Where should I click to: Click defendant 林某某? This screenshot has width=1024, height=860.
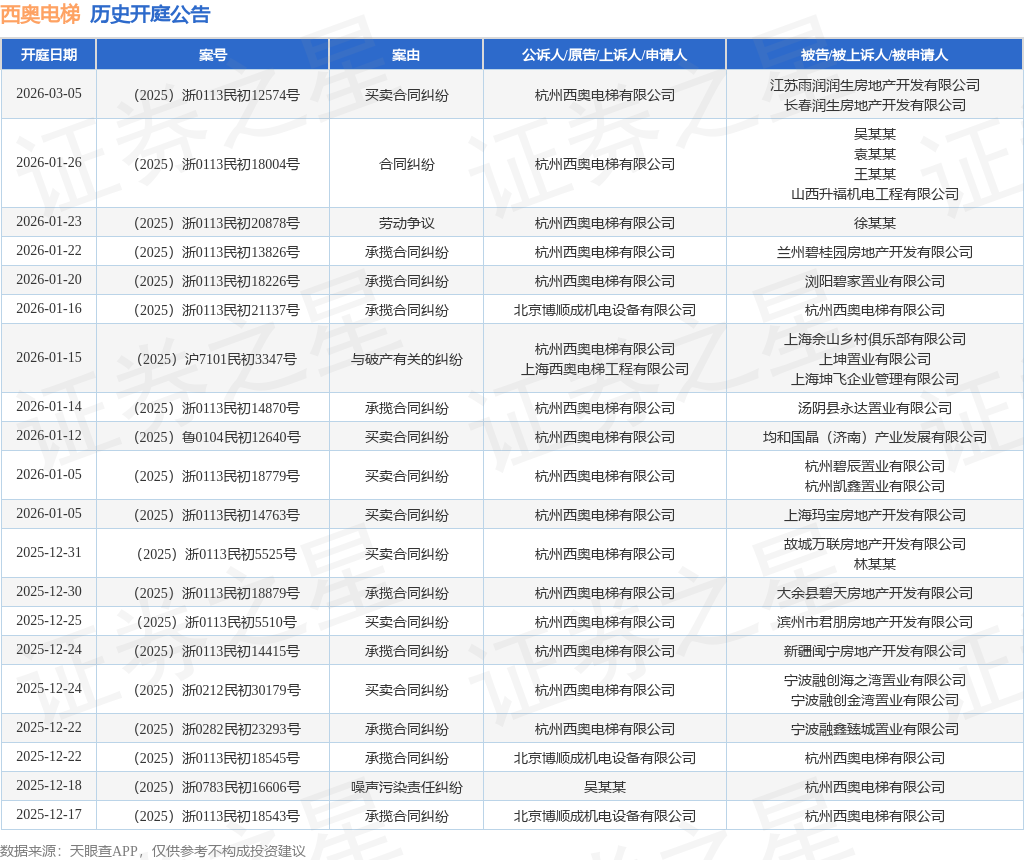click(x=875, y=564)
